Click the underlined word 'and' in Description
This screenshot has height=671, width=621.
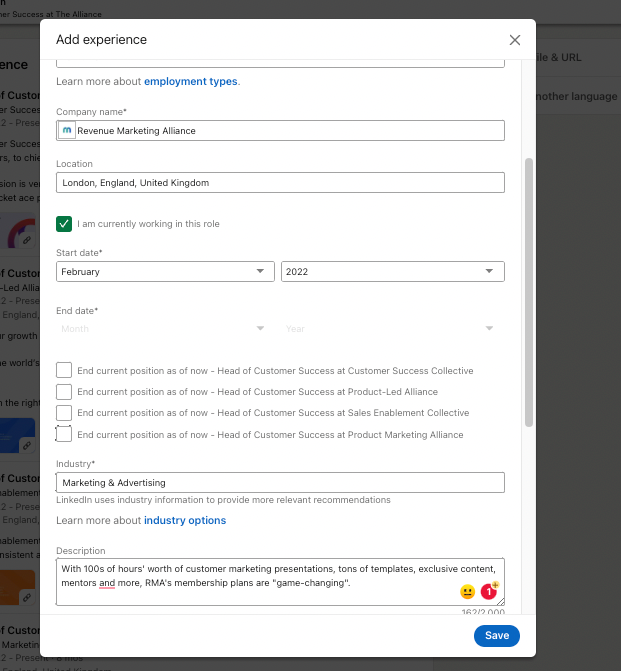(107, 583)
